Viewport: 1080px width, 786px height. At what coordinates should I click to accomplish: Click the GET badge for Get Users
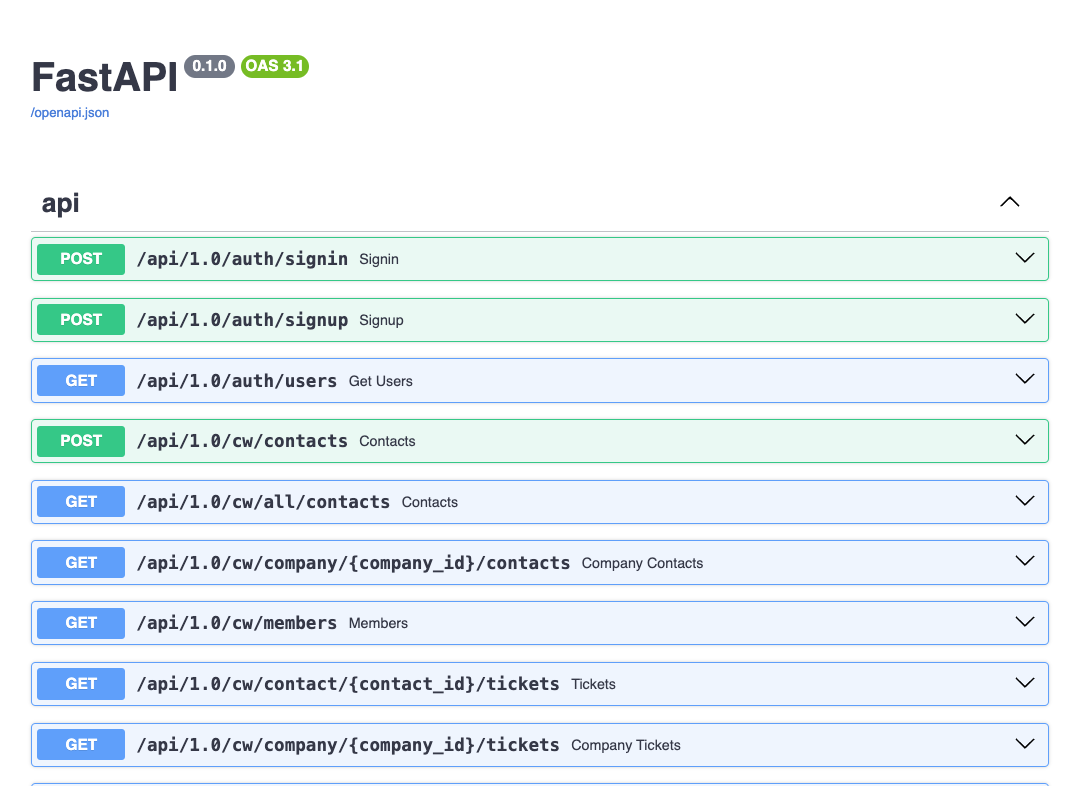click(81, 380)
